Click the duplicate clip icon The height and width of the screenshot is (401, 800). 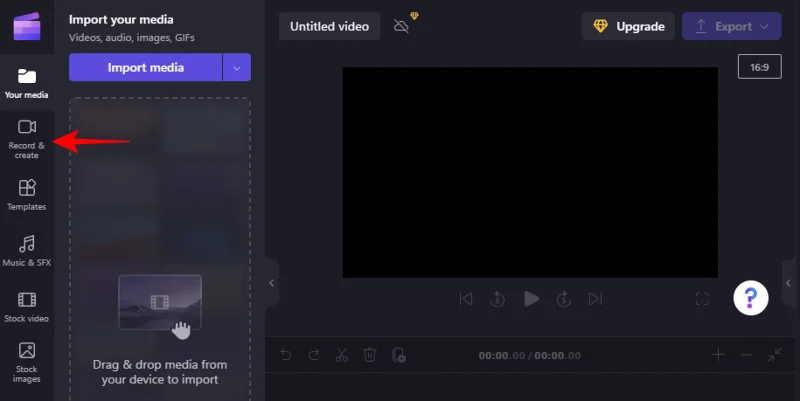pos(398,355)
